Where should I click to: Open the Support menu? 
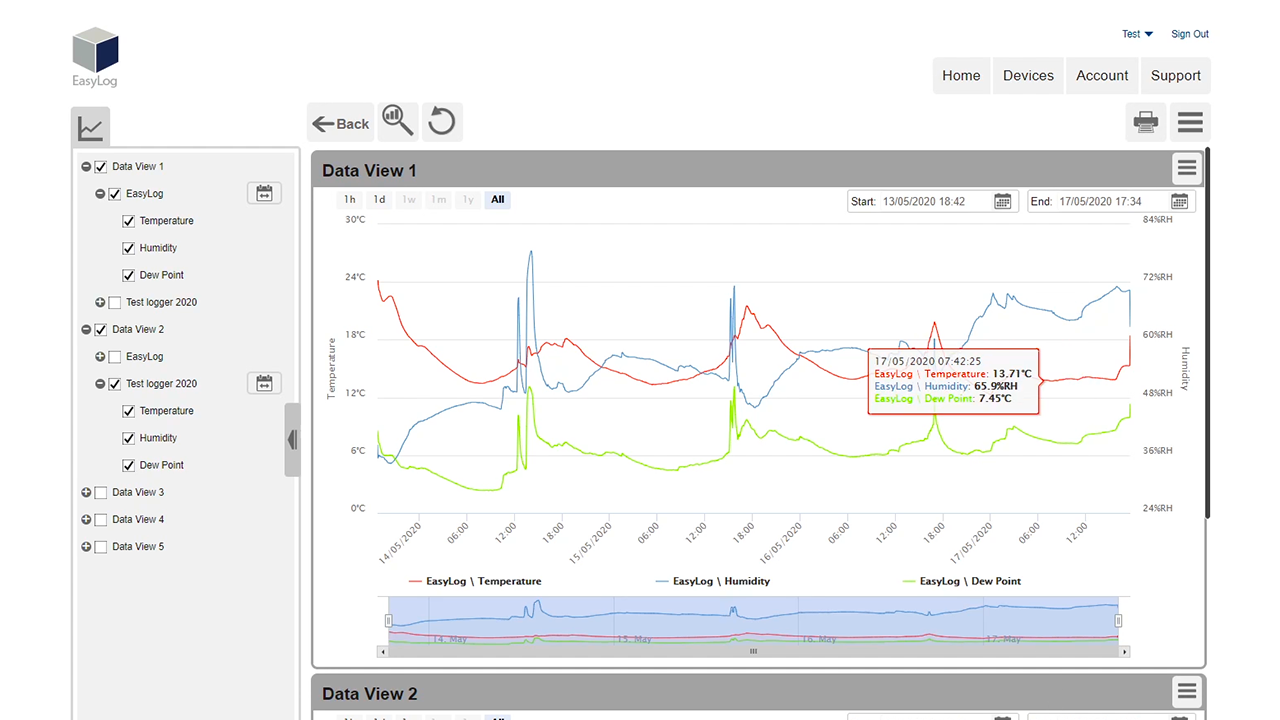(1176, 75)
